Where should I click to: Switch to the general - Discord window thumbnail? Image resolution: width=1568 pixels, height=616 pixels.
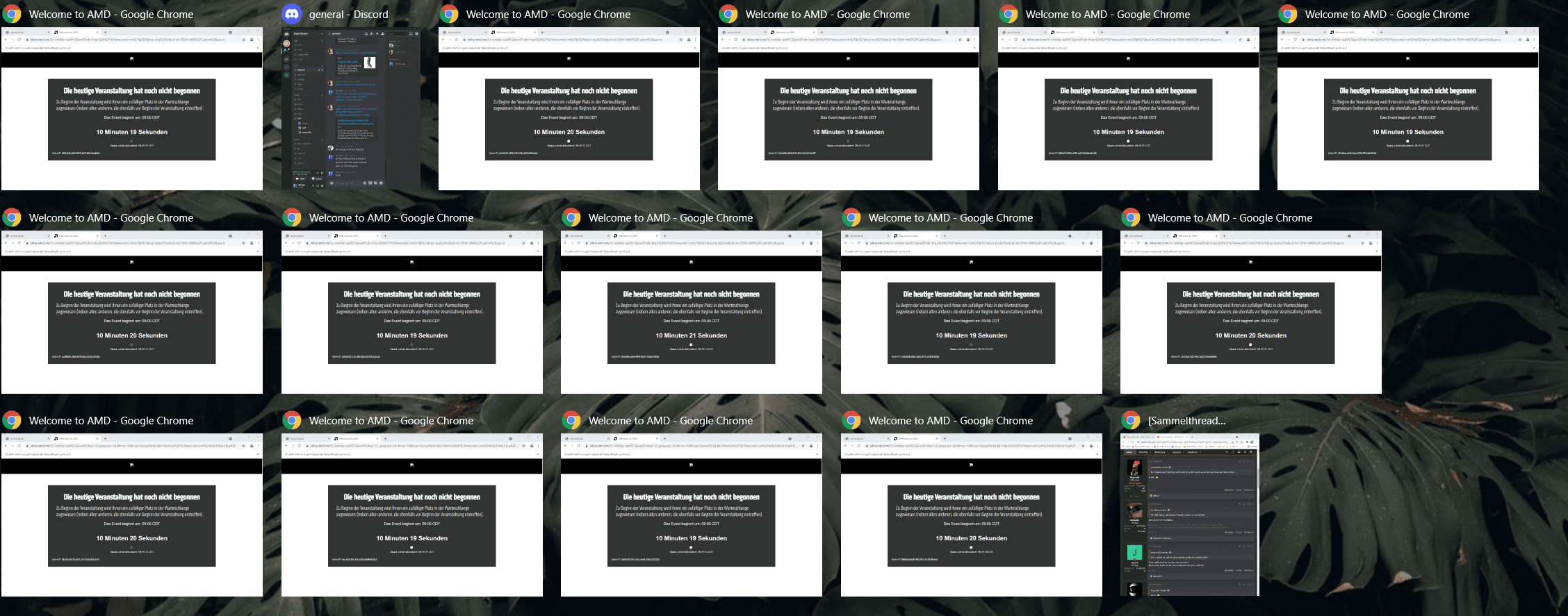(x=351, y=108)
